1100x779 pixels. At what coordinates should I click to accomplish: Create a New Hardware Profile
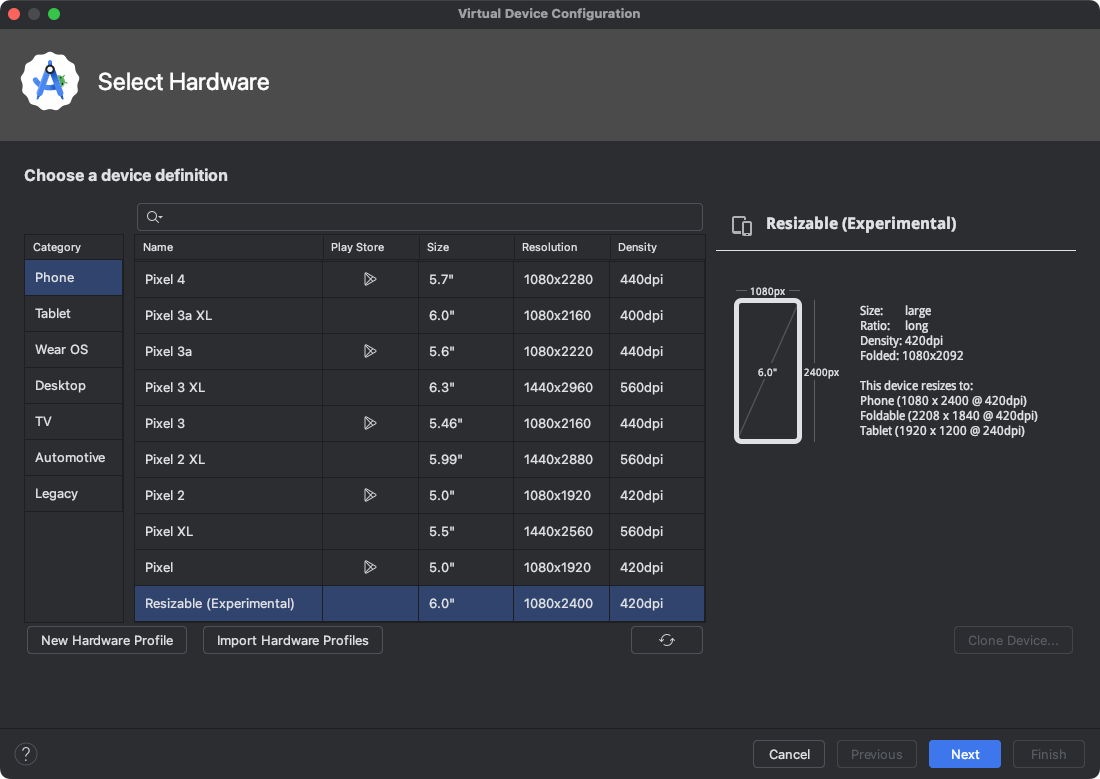106,640
